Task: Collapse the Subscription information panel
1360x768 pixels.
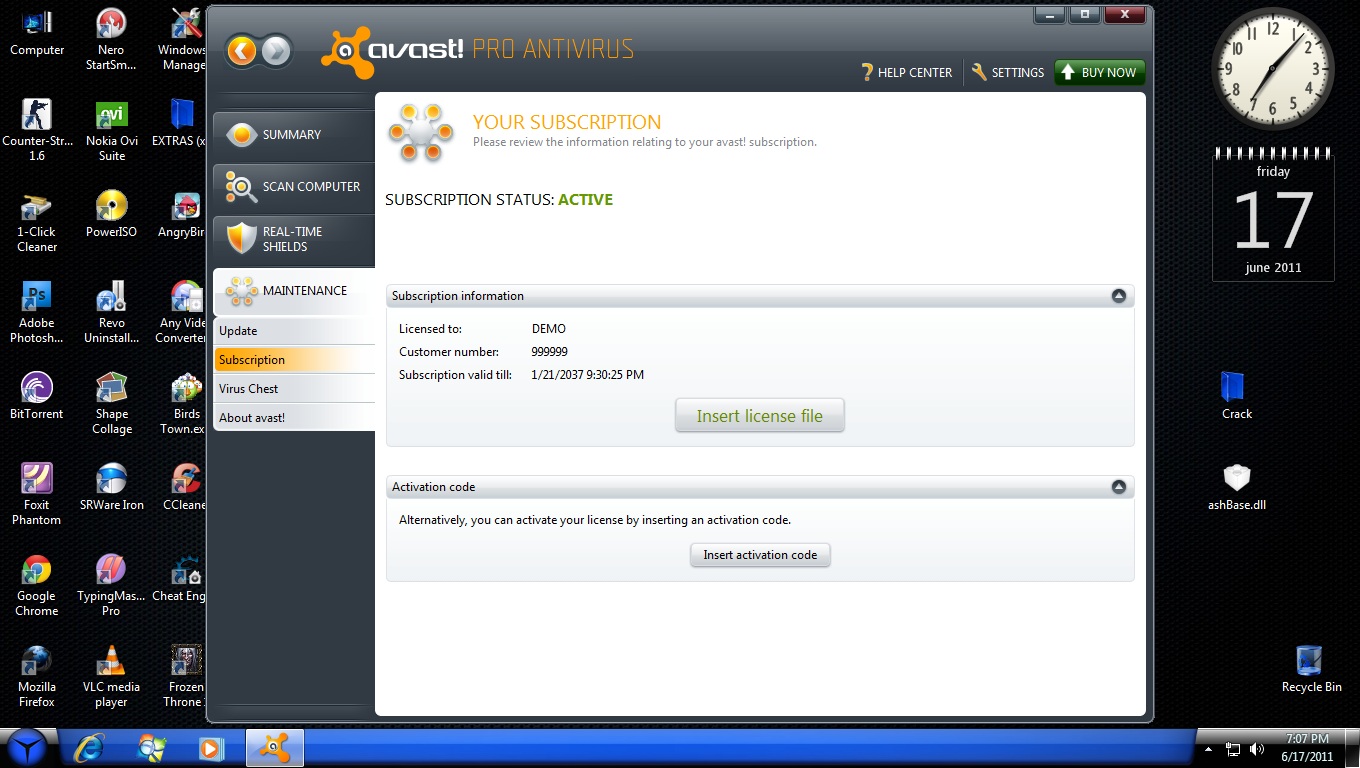Action: [1119, 296]
